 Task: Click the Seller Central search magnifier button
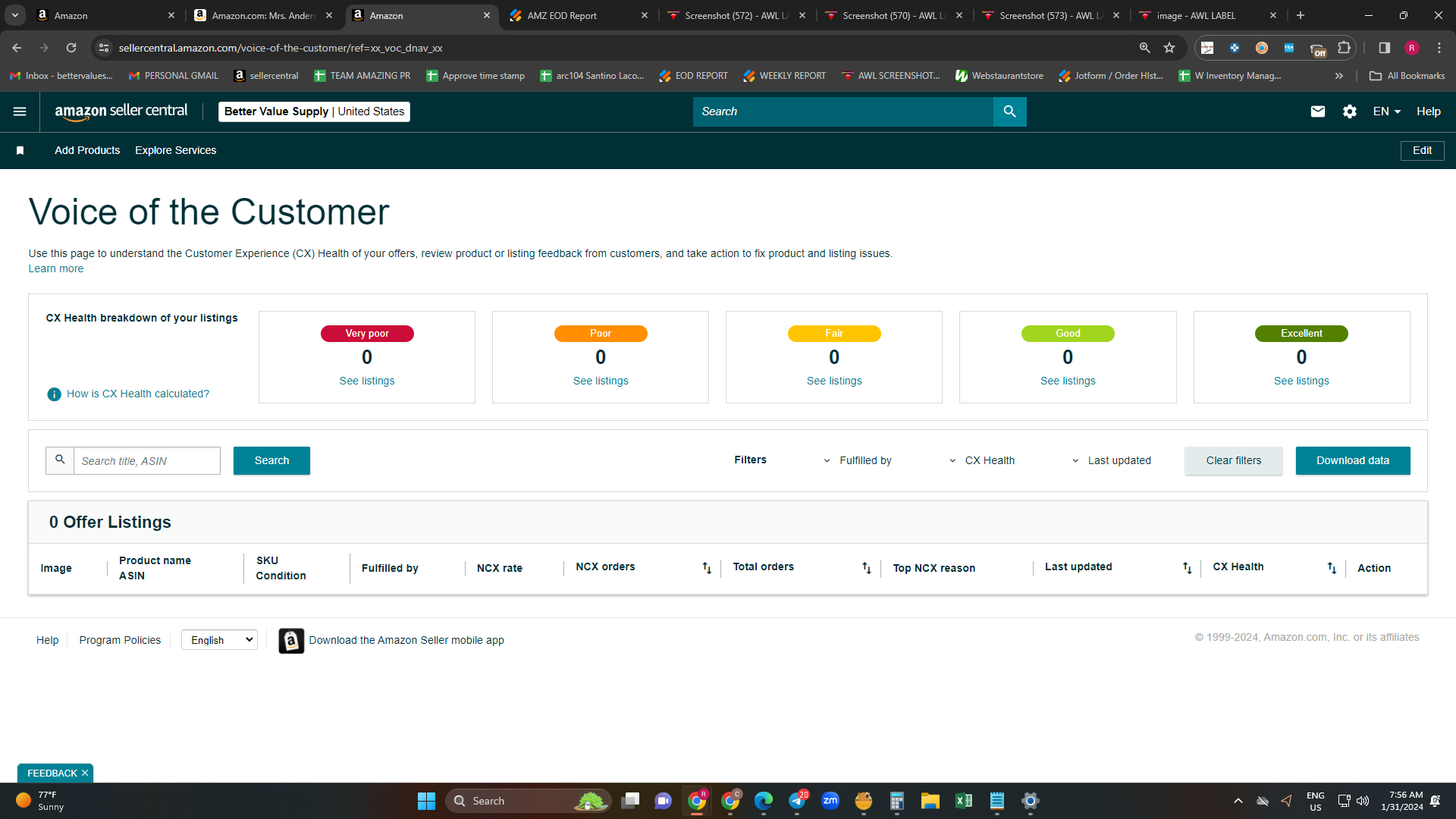pos(1009,111)
